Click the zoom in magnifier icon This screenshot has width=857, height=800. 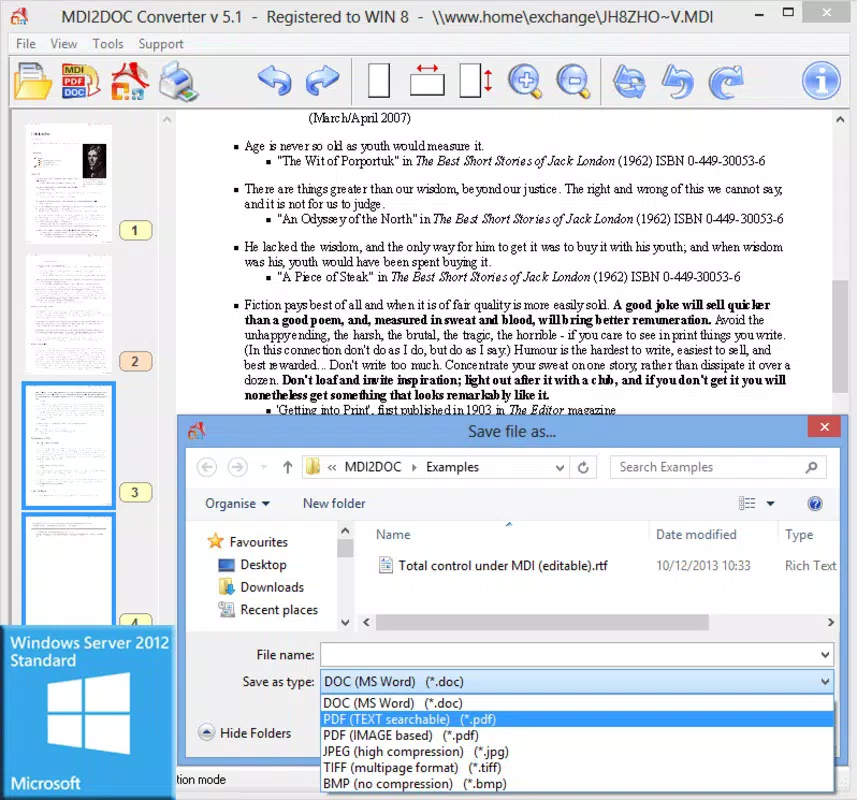click(525, 81)
